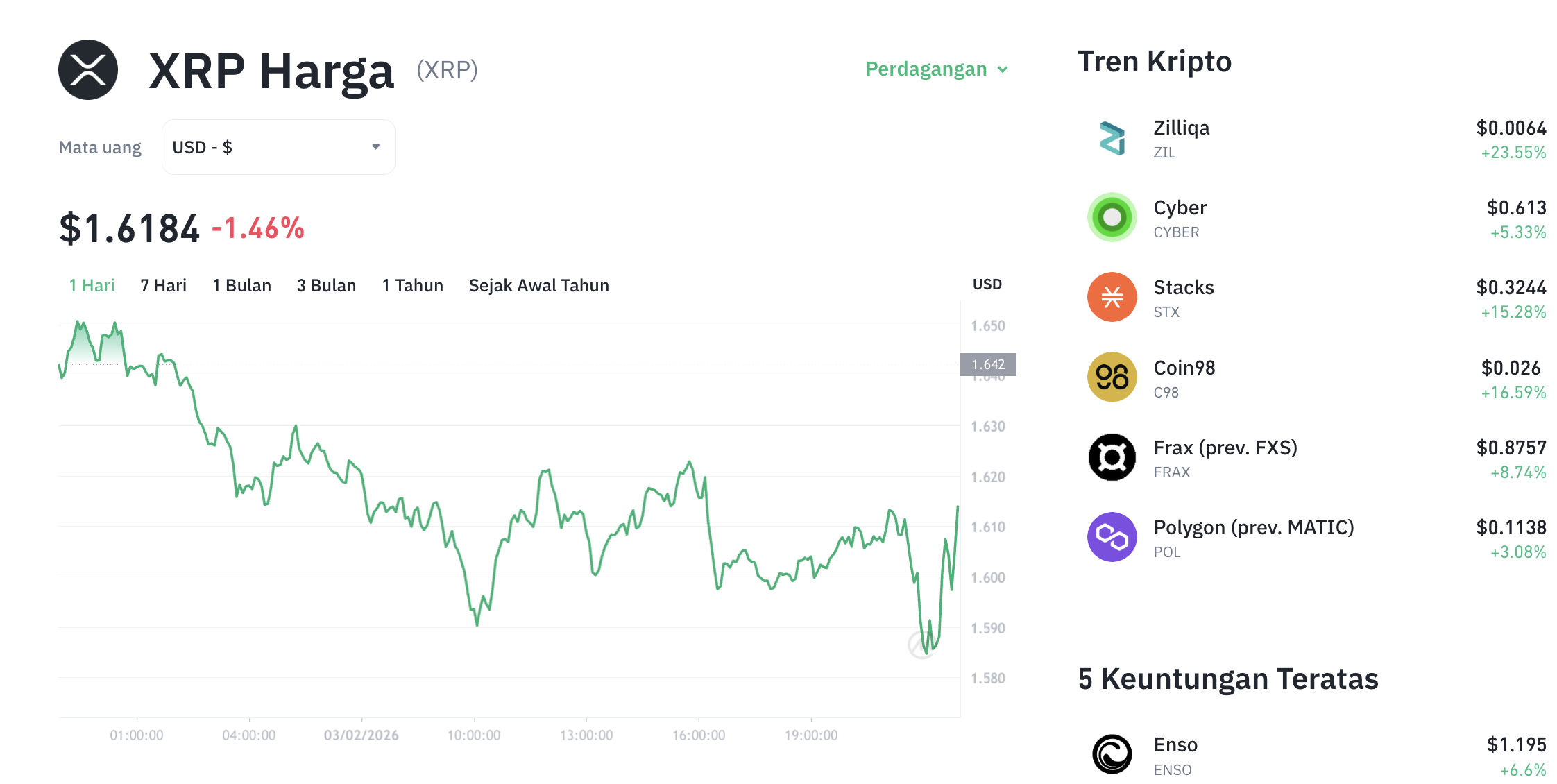Click the Polygon (prev. MATIC) label
1557x784 pixels.
coord(1253,527)
